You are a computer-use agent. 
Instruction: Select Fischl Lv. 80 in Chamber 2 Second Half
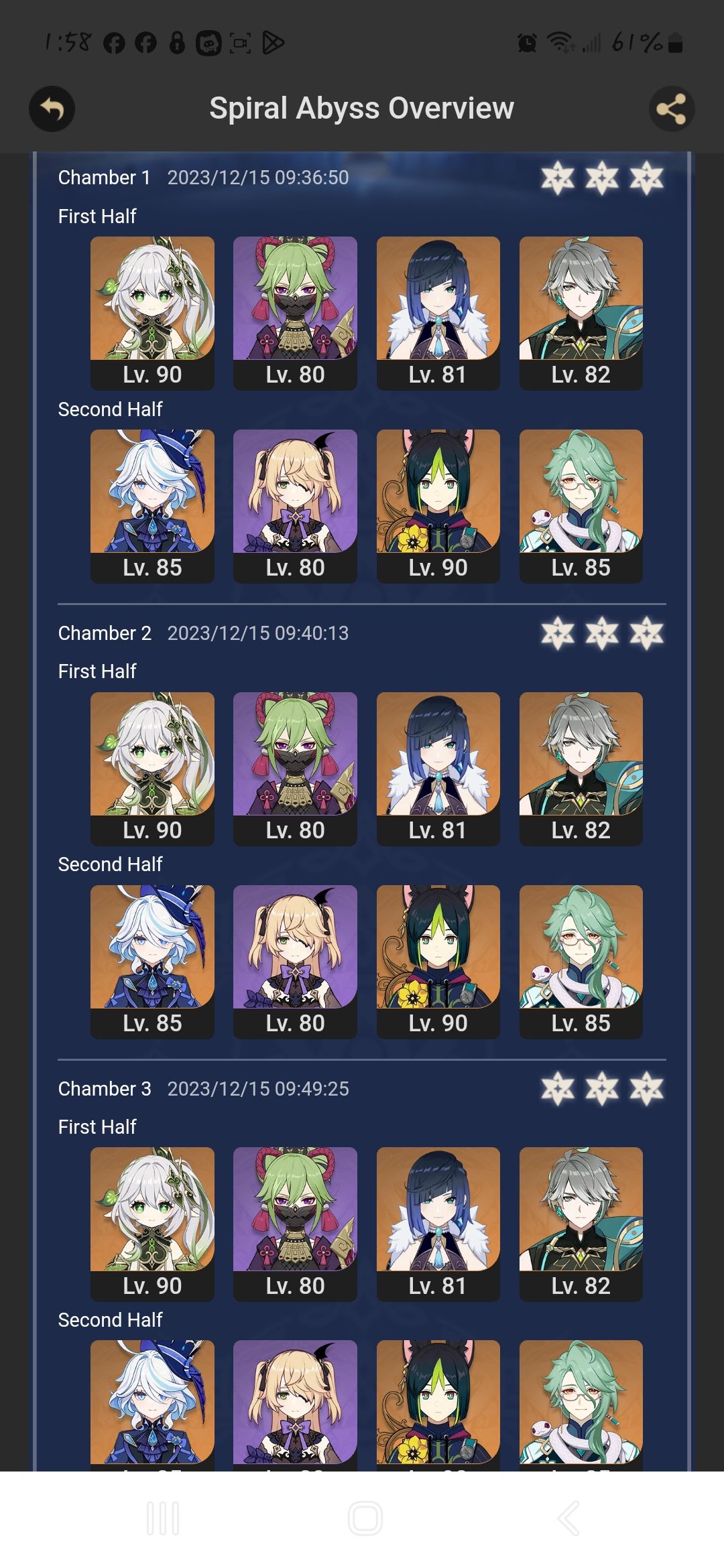pos(295,962)
